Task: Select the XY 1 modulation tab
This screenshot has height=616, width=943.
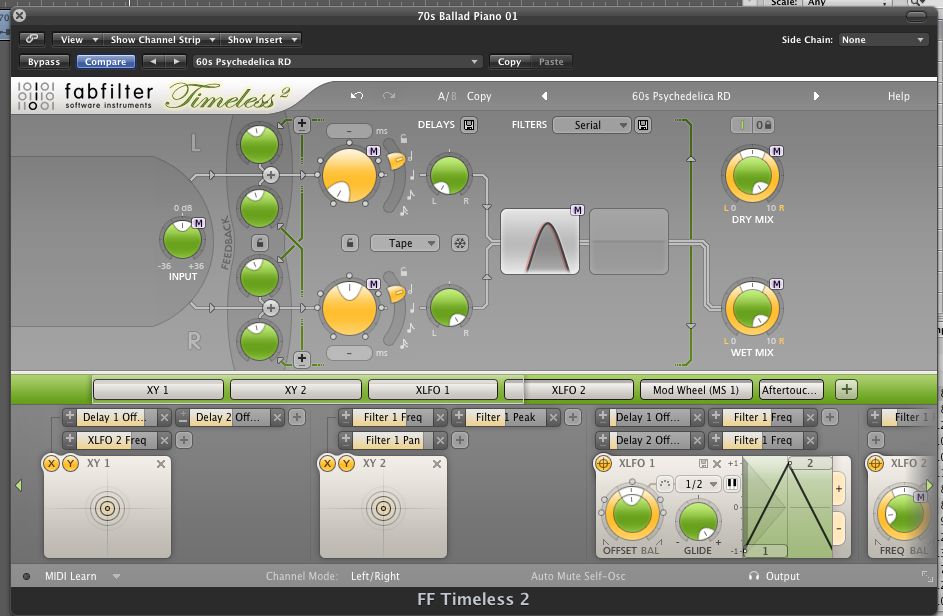Action: (158, 390)
